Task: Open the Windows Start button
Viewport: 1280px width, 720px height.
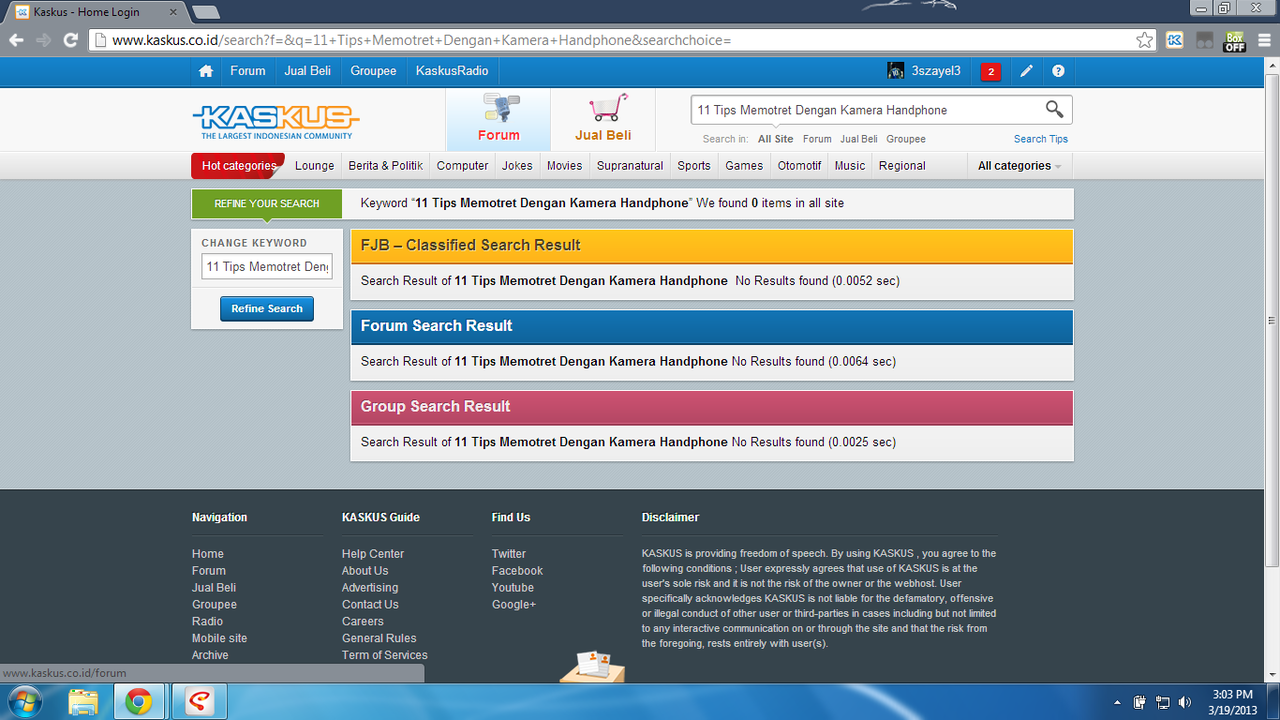Action: (24, 702)
